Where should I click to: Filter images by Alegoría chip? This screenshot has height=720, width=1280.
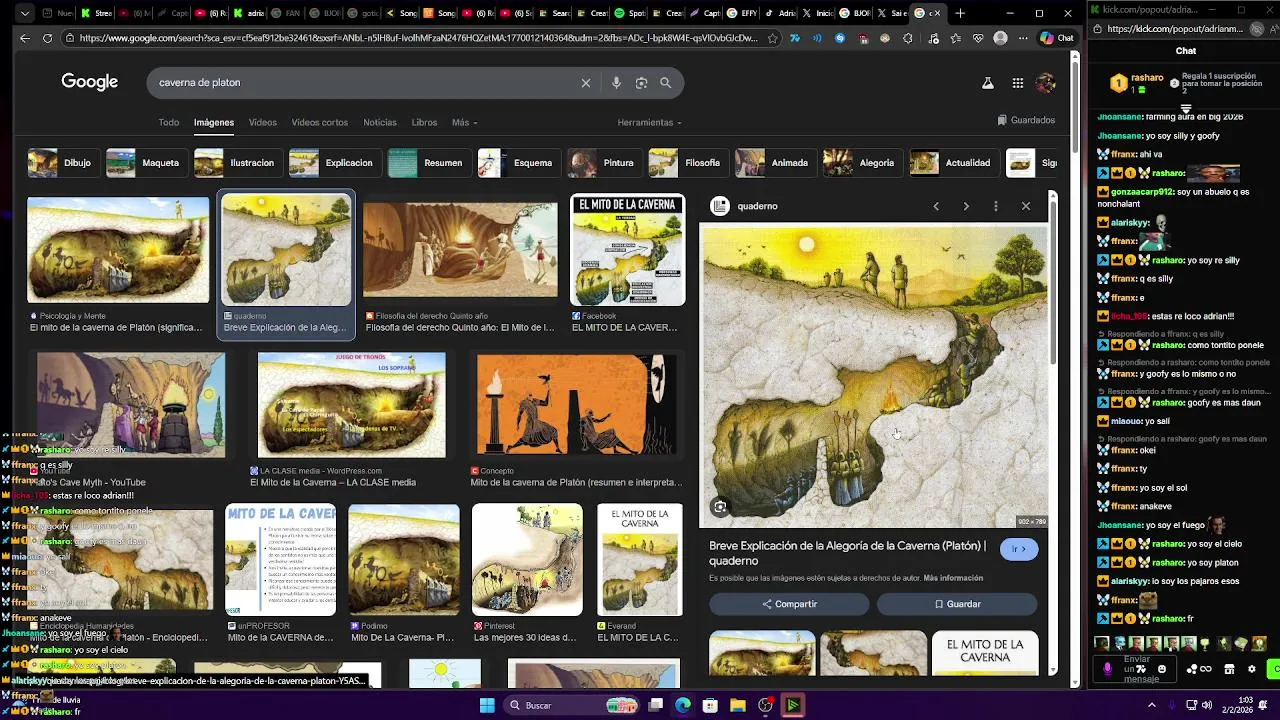[862, 163]
